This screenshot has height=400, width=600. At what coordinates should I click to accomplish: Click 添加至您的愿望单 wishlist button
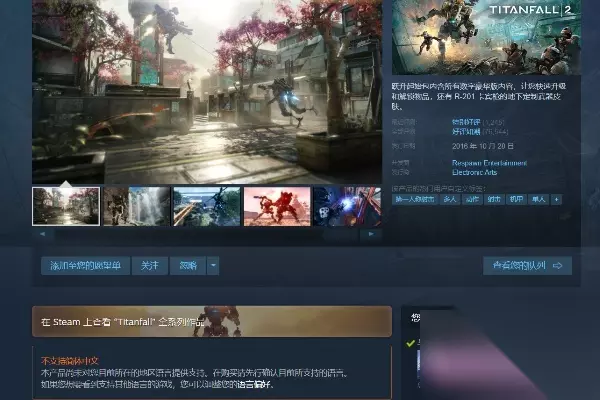point(85,266)
